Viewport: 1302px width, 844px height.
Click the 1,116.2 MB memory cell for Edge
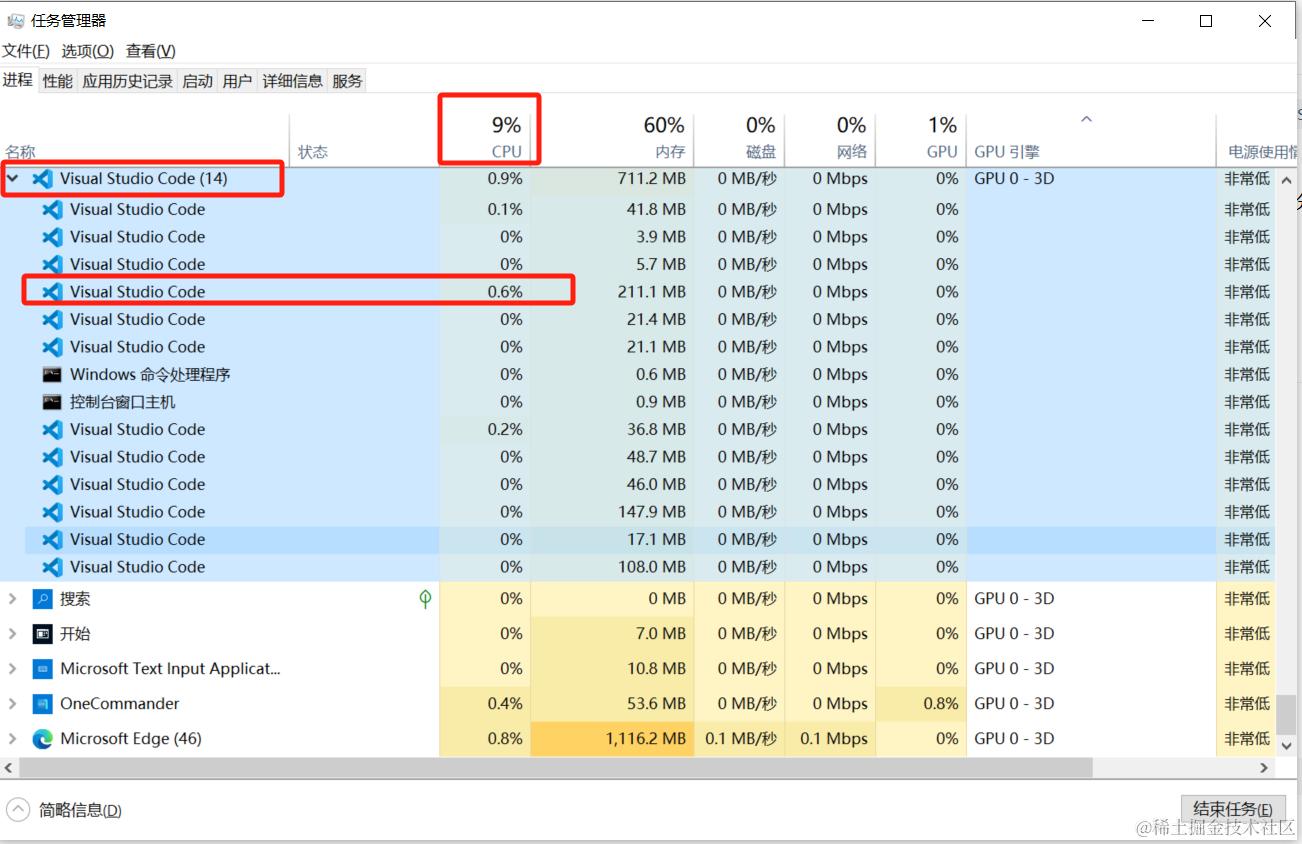[612, 739]
